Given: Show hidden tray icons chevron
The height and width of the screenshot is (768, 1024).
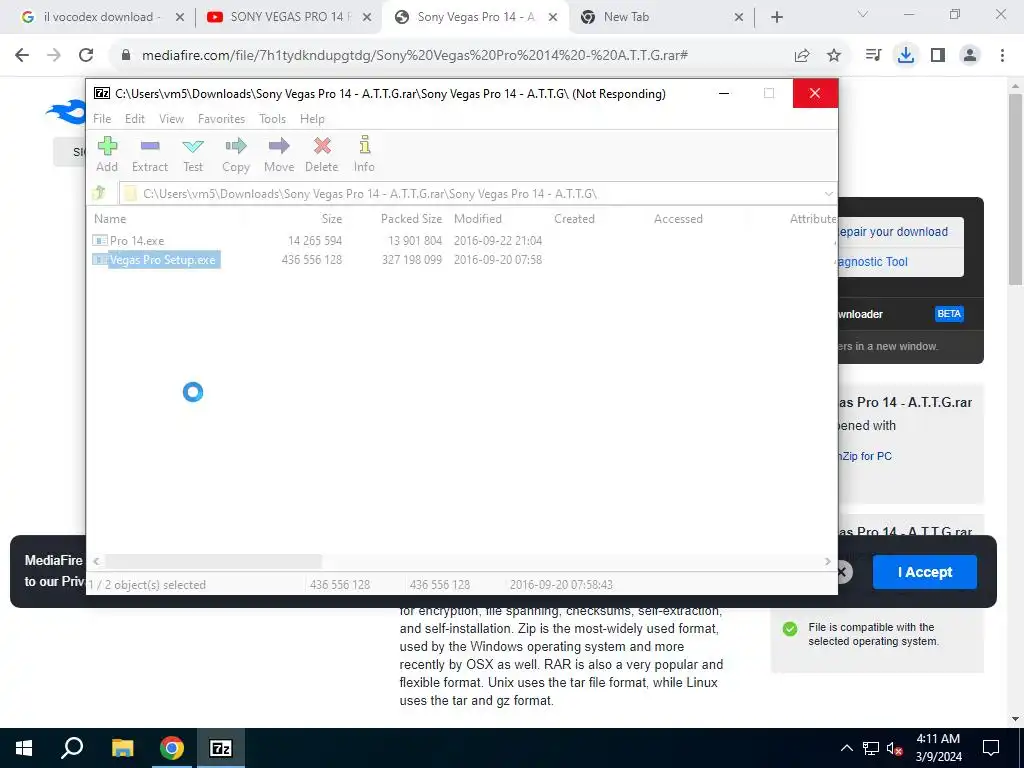Looking at the screenshot, I should (x=846, y=748).
